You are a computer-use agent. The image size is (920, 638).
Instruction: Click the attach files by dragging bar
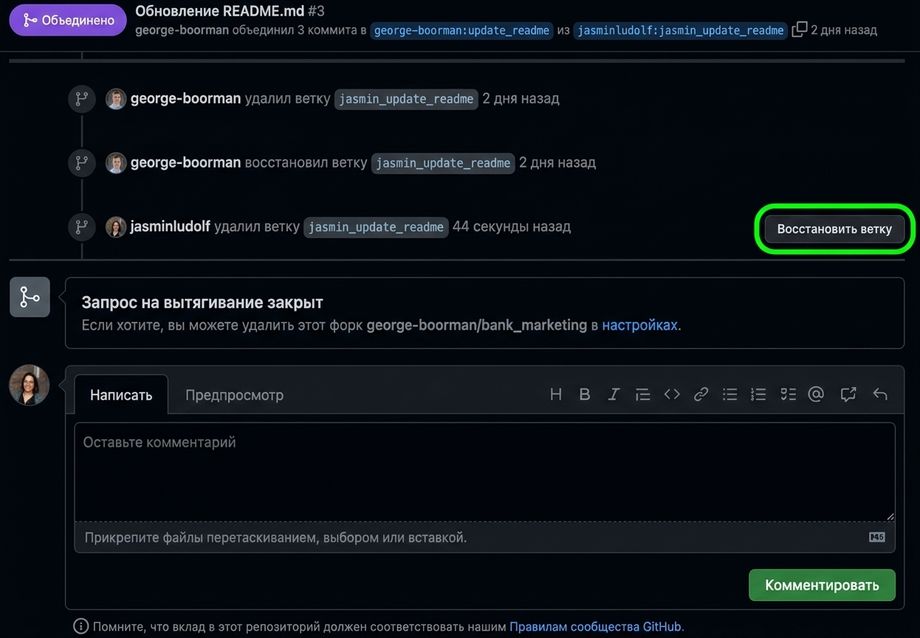click(485, 537)
